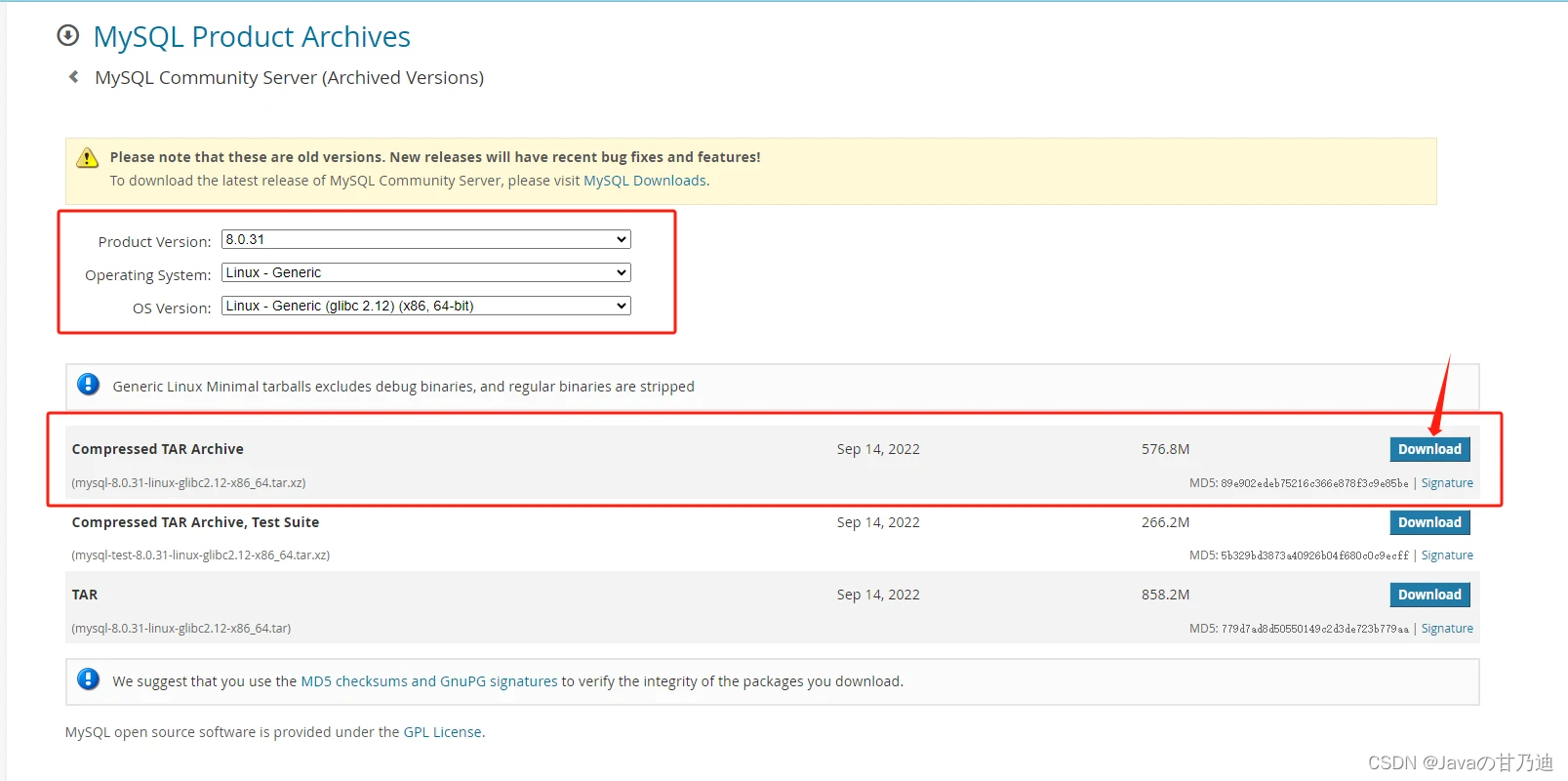
Task: Download the Compressed TAR Archive 576.8M
Action: click(x=1429, y=449)
